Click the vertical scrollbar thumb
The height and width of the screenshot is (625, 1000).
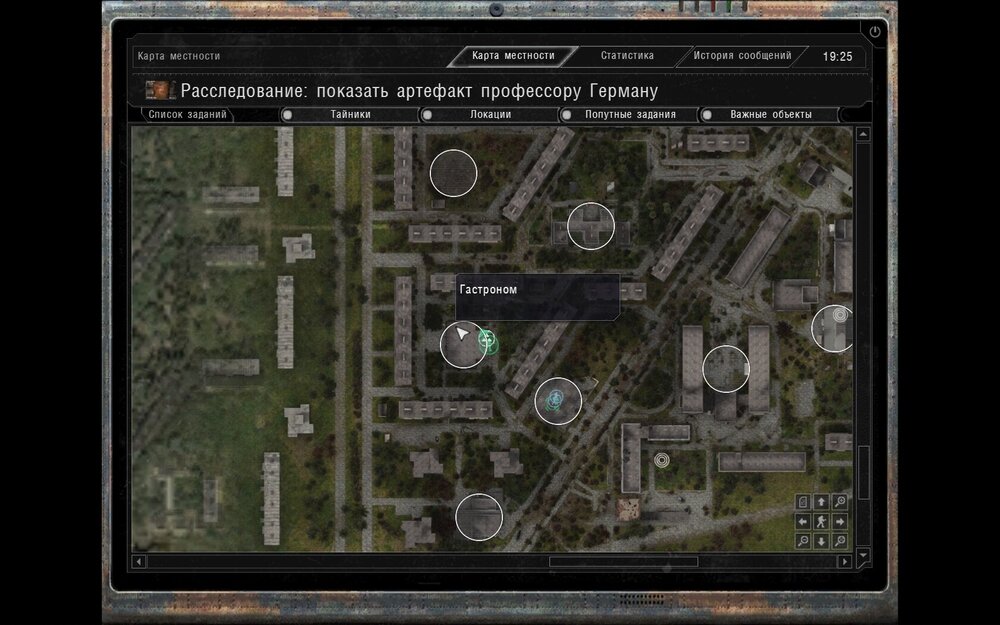pyautogui.click(x=863, y=473)
